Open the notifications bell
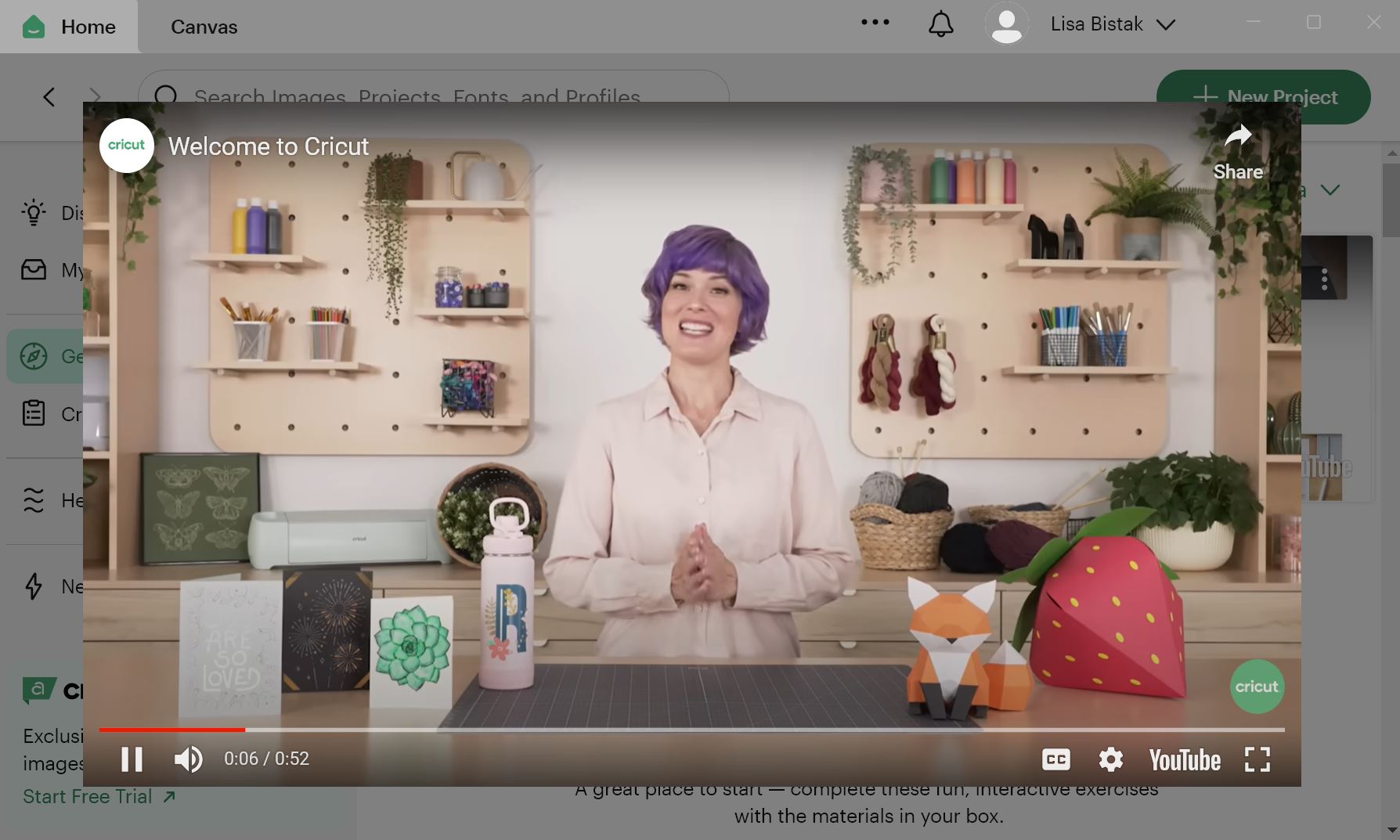Viewport: 1400px width, 840px height. coord(940,24)
